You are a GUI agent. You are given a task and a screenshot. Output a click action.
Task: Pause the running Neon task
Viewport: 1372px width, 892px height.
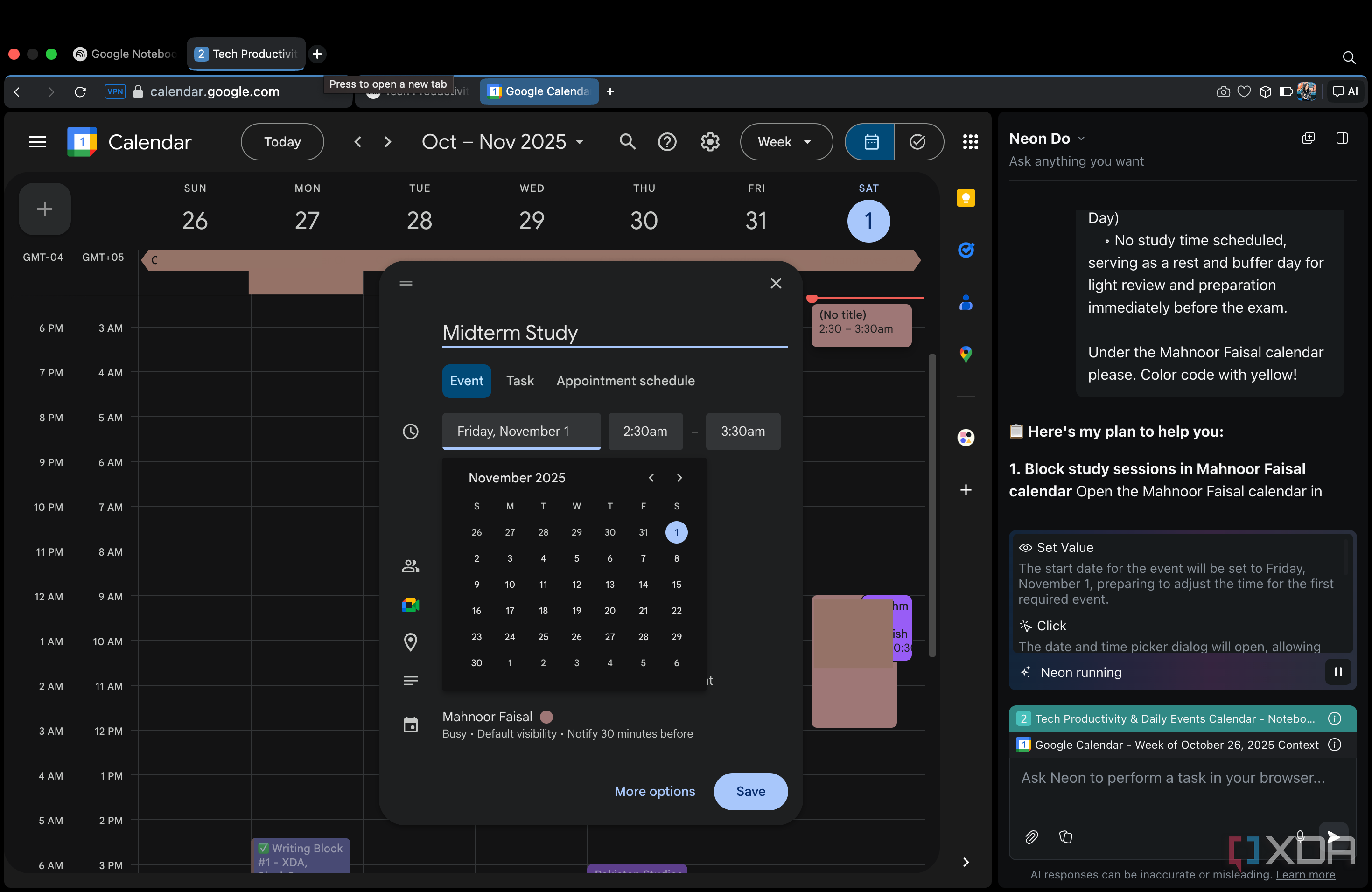[x=1338, y=672]
